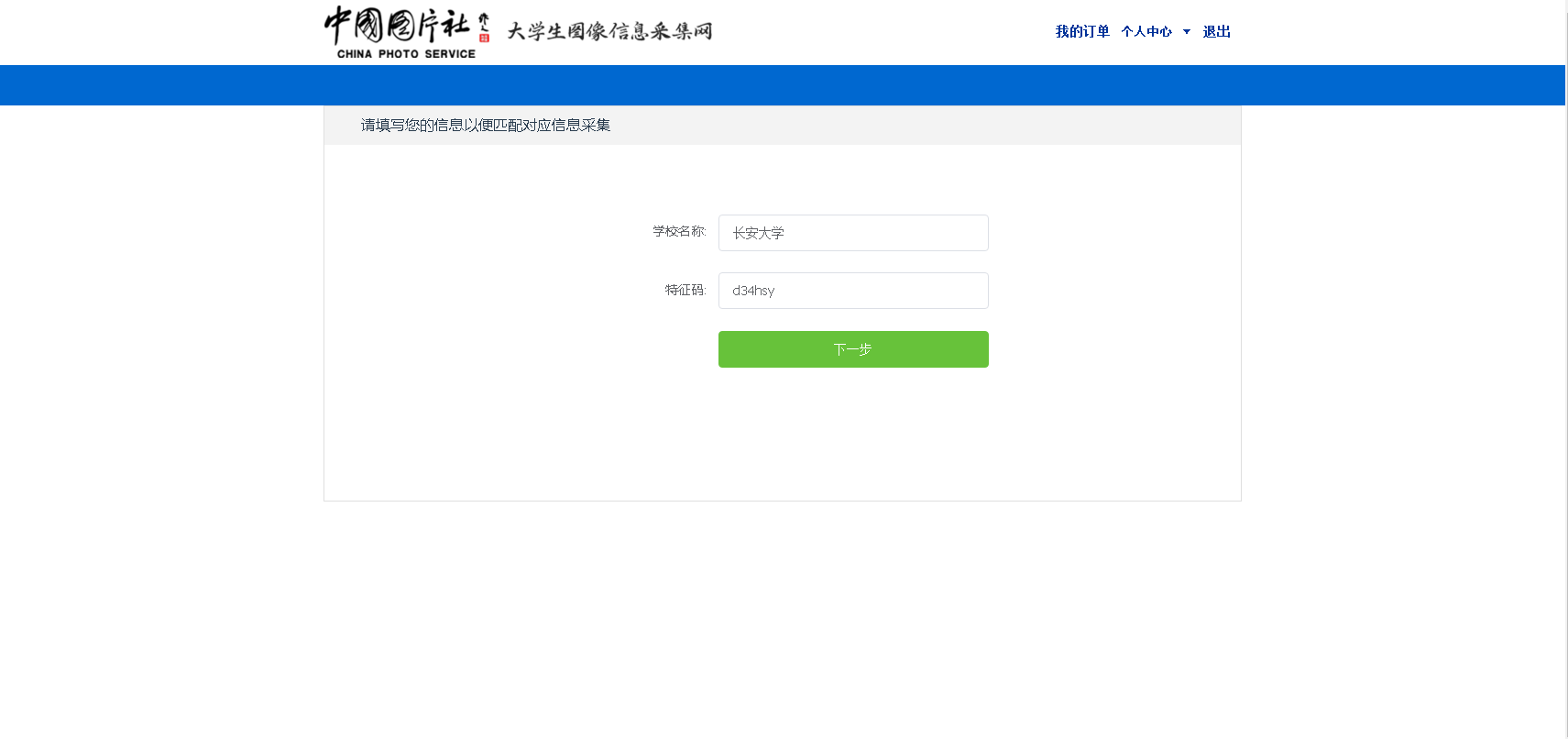Click the 学校名称 label
1568x739 pixels.
point(679,232)
